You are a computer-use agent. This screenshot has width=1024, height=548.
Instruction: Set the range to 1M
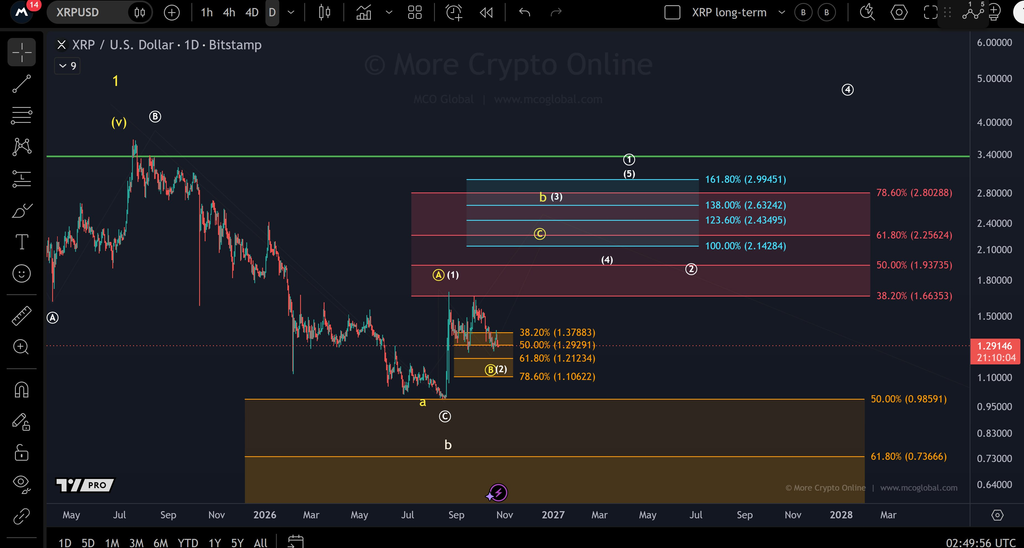point(112,542)
